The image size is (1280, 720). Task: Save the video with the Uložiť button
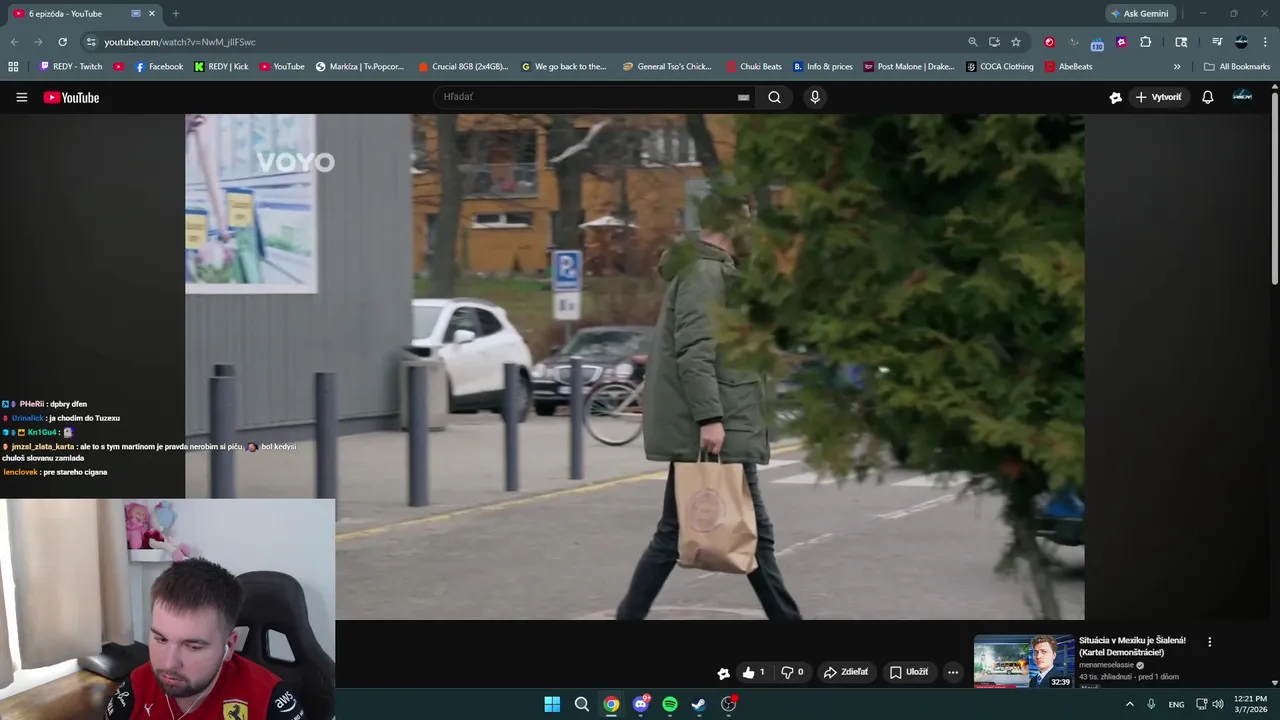click(909, 672)
